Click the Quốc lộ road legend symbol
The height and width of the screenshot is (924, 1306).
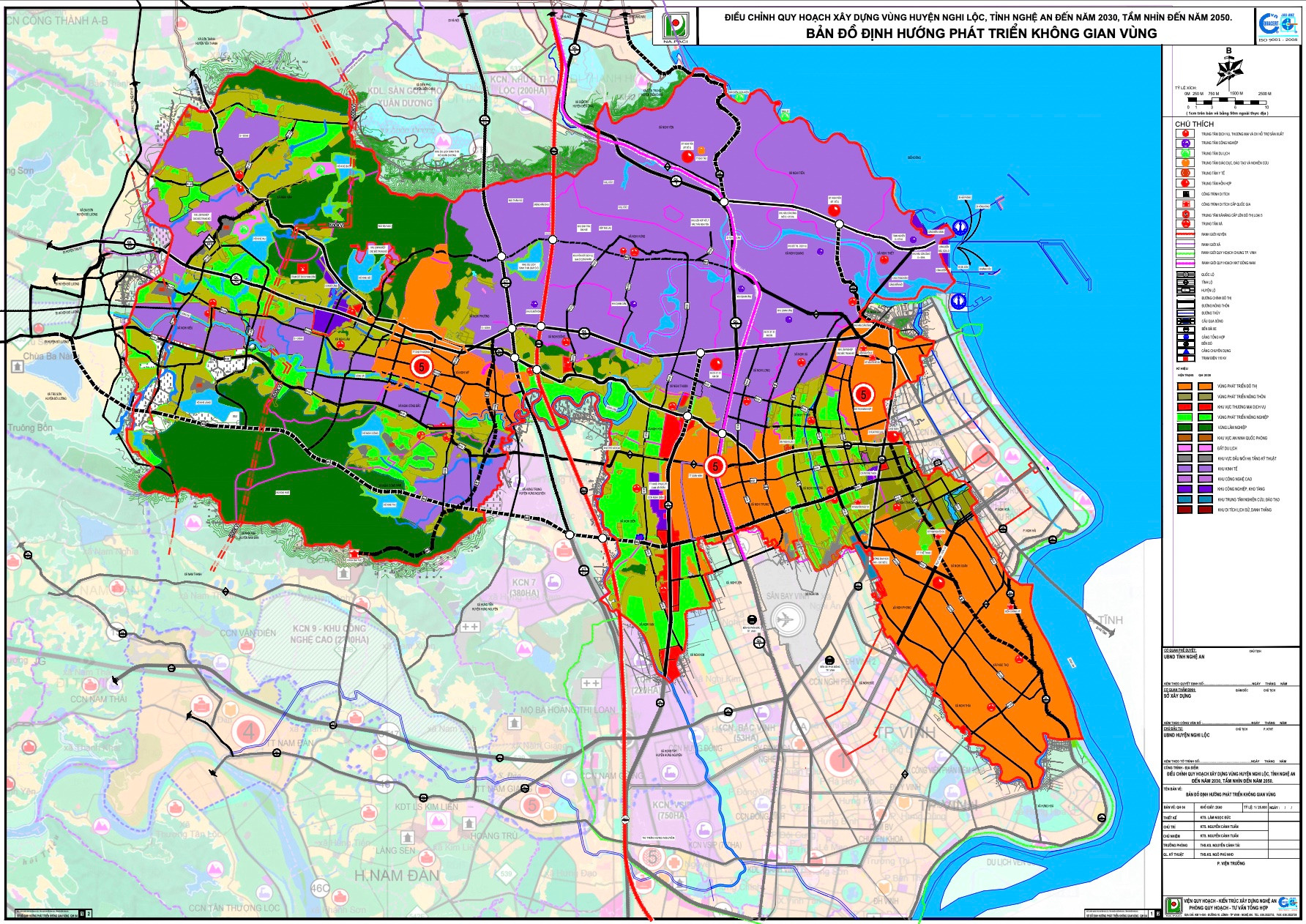pos(1185,275)
